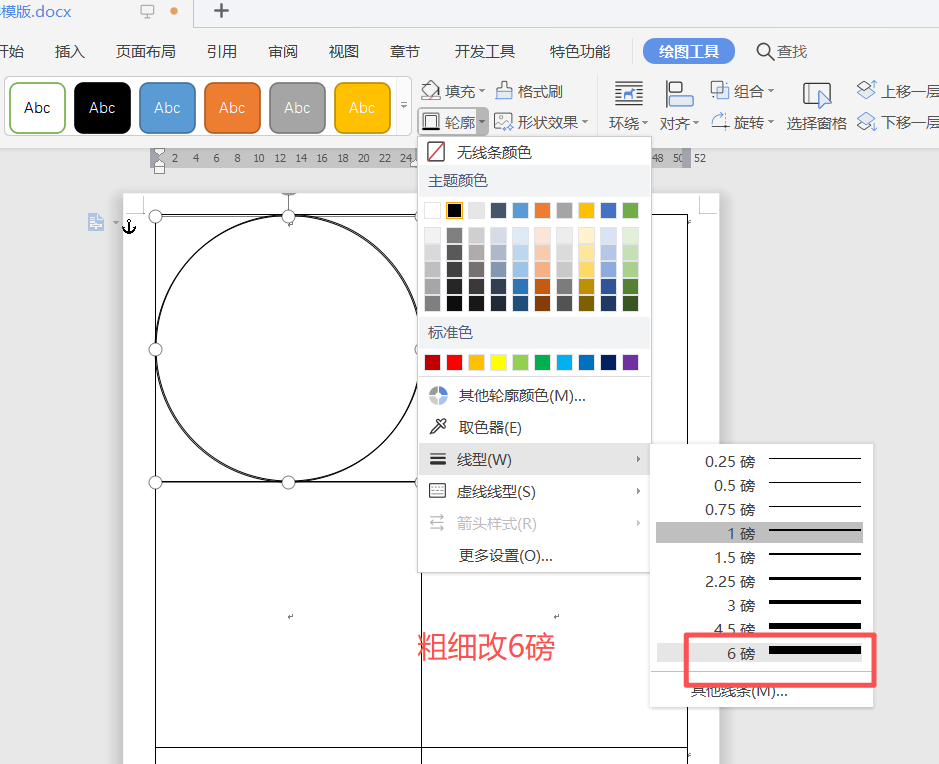This screenshot has height=764, width=939.
Task: Select 3 磅 line weight
Action: click(x=759, y=605)
